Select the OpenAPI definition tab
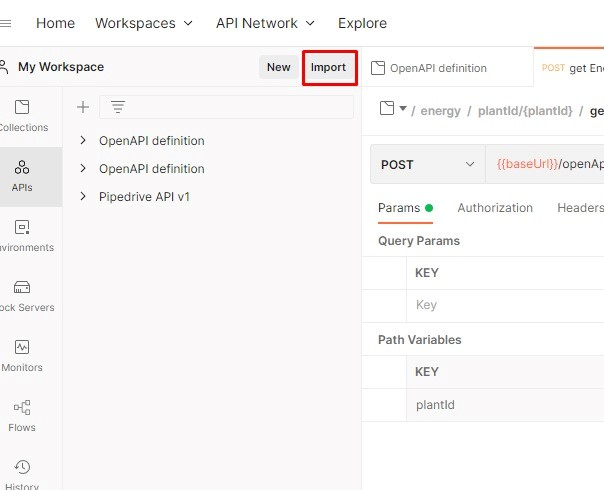The height and width of the screenshot is (490, 604). click(438, 68)
